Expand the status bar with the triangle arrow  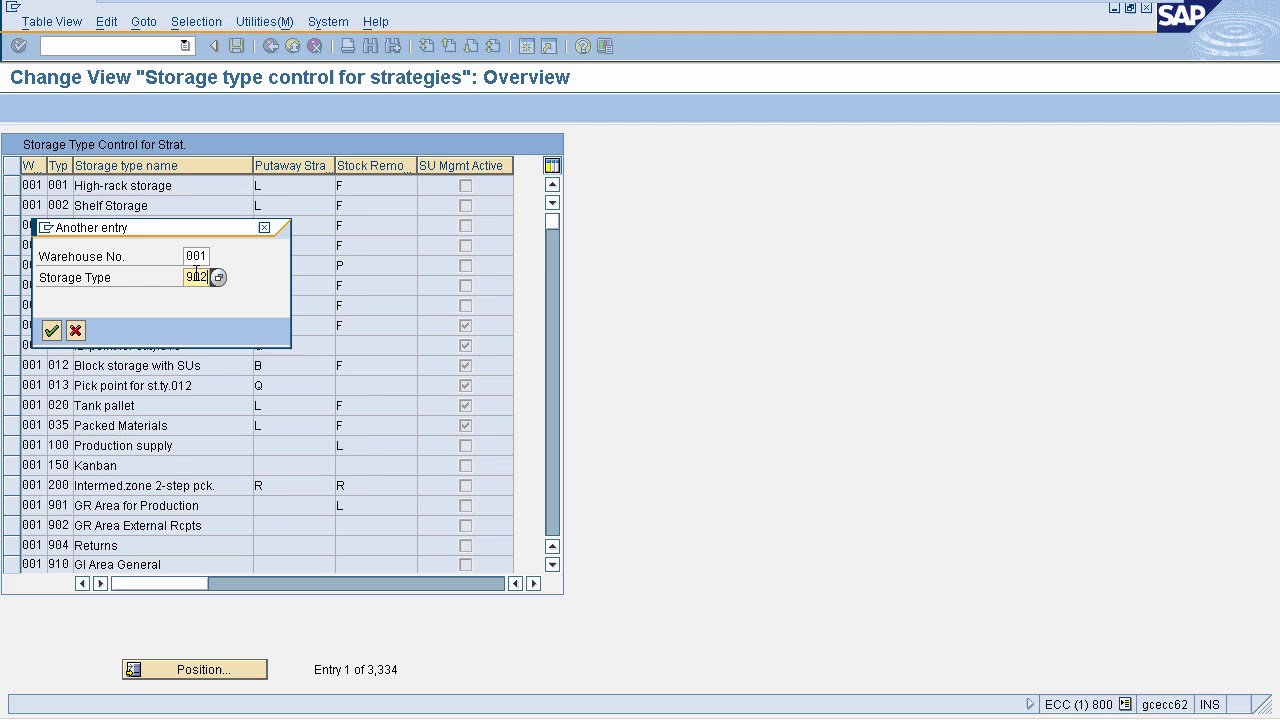[x=1030, y=704]
